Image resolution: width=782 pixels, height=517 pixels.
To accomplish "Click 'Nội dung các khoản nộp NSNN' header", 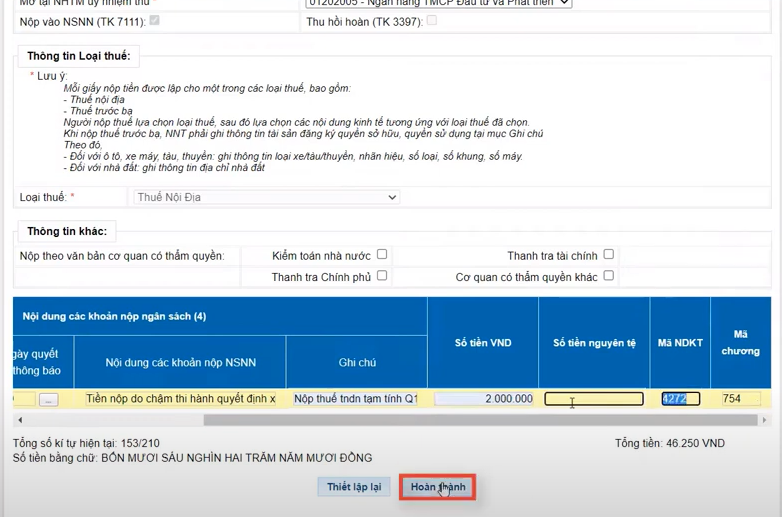I will (181, 362).
